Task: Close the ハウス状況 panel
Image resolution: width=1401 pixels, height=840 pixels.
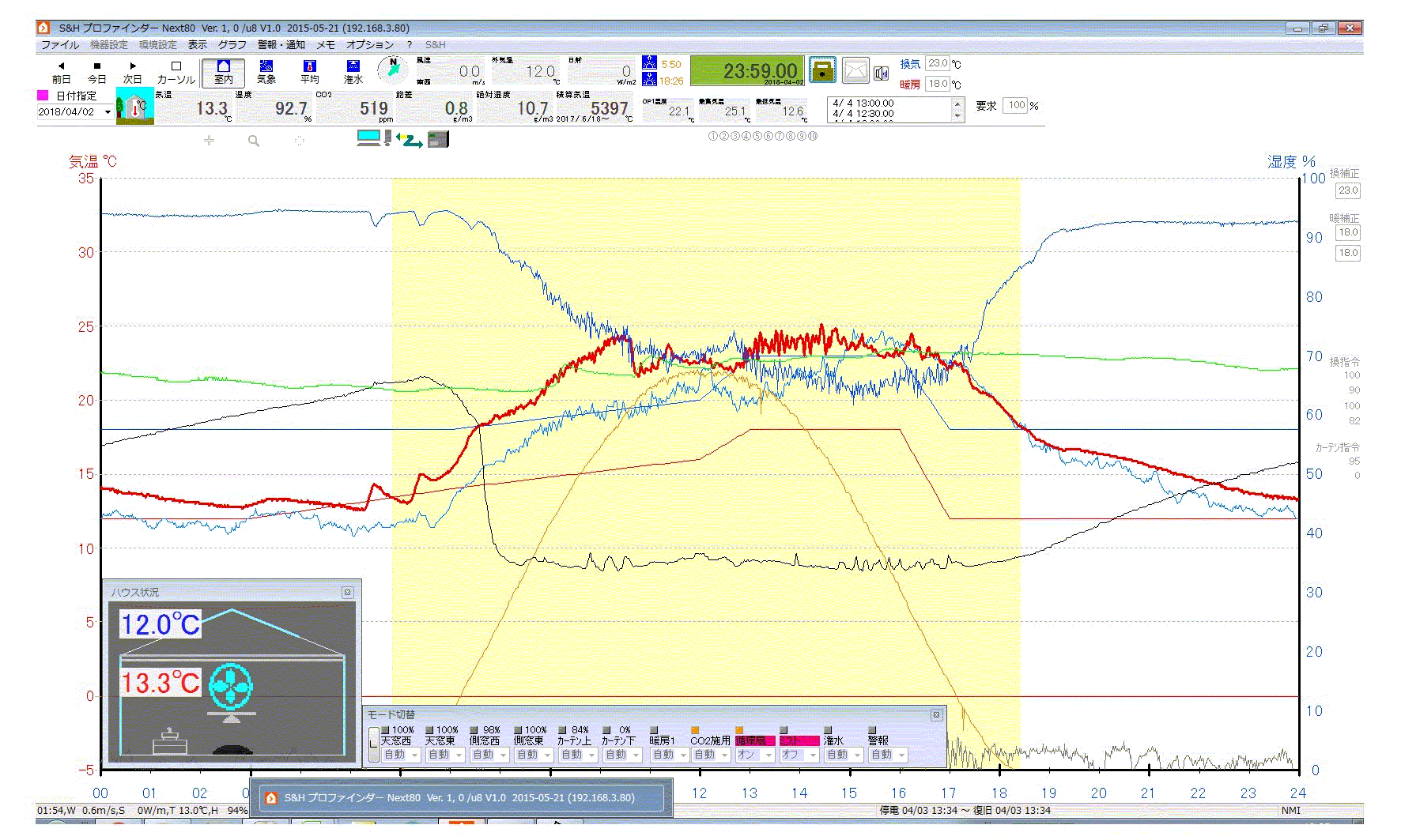Action: point(347,592)
